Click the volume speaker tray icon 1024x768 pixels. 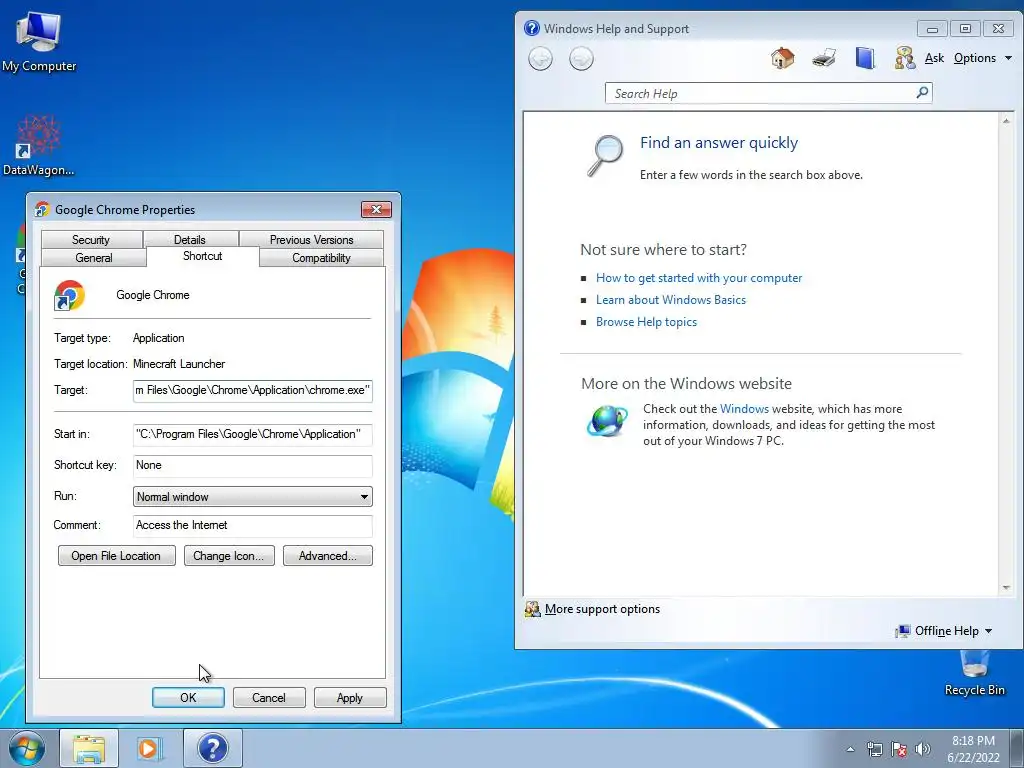pyautogui.click(x=922, y=749)
